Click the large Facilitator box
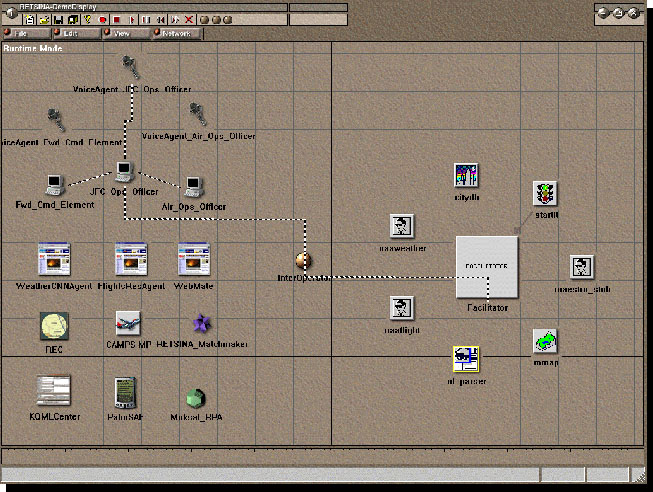Screen dimensions: 653x492 487,267
